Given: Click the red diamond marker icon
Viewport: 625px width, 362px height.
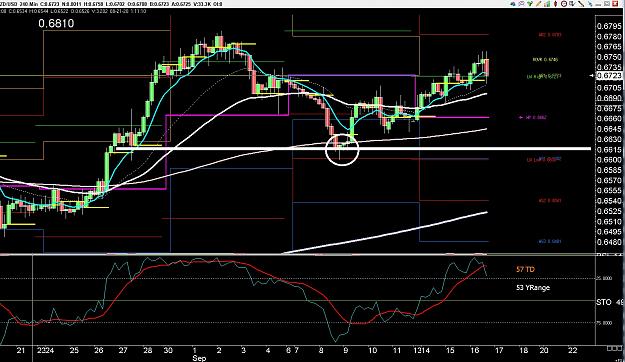Looking at the screenshot, I should pyautogui.click(x=555, y=4).
